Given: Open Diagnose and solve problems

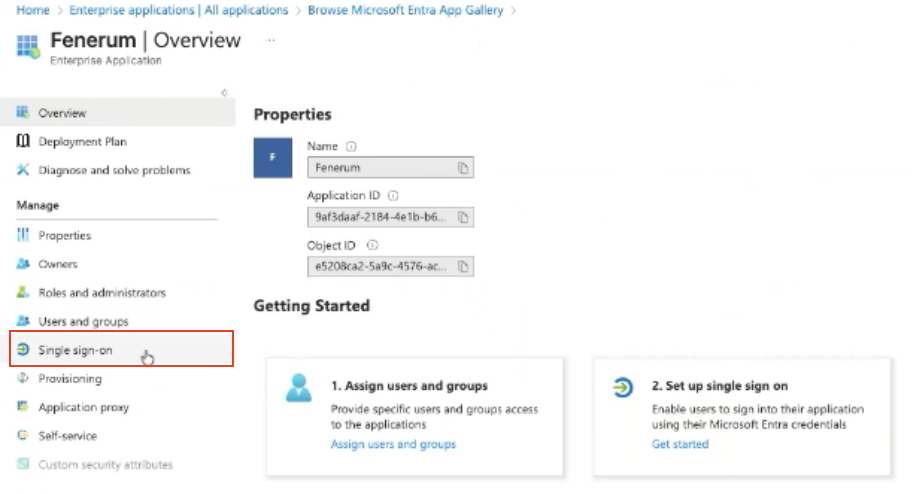Looking at the screenshot, I should 114,170.
